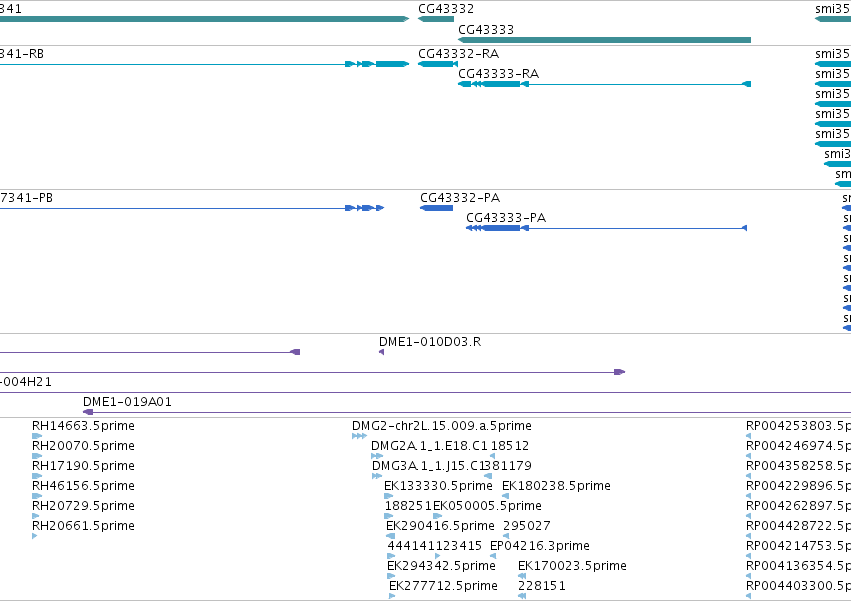The width and height of the screenshot is (851, 601).
Task: Select the RP004403300 EST label
Action: (x=798, y=586)
